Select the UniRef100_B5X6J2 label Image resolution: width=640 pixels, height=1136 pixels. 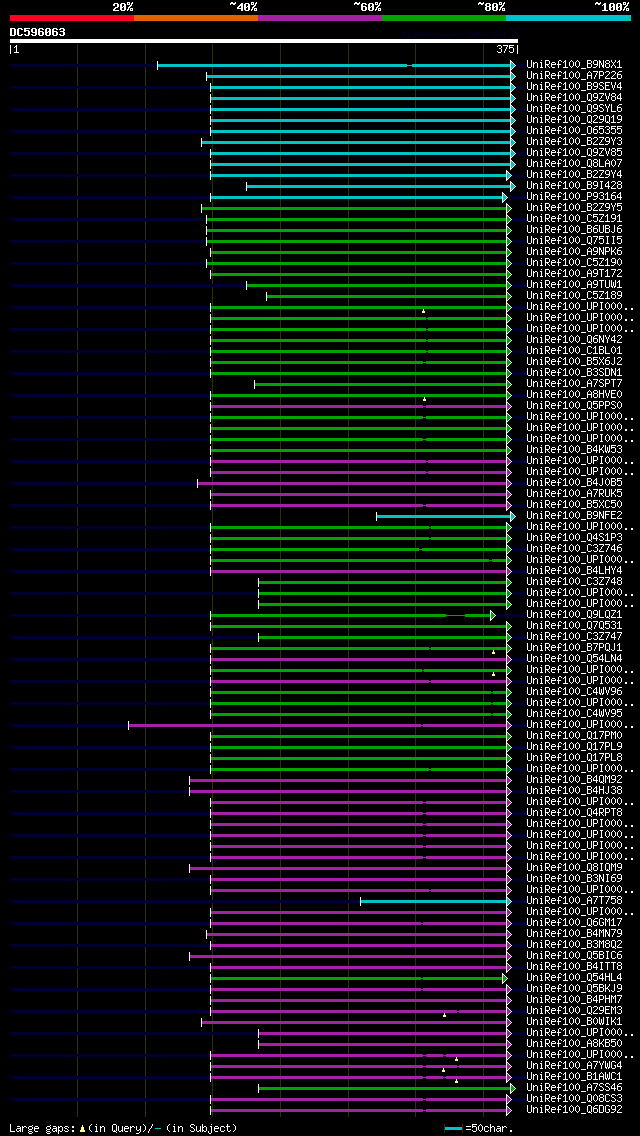pyautogui.click(x=574, y=362)
